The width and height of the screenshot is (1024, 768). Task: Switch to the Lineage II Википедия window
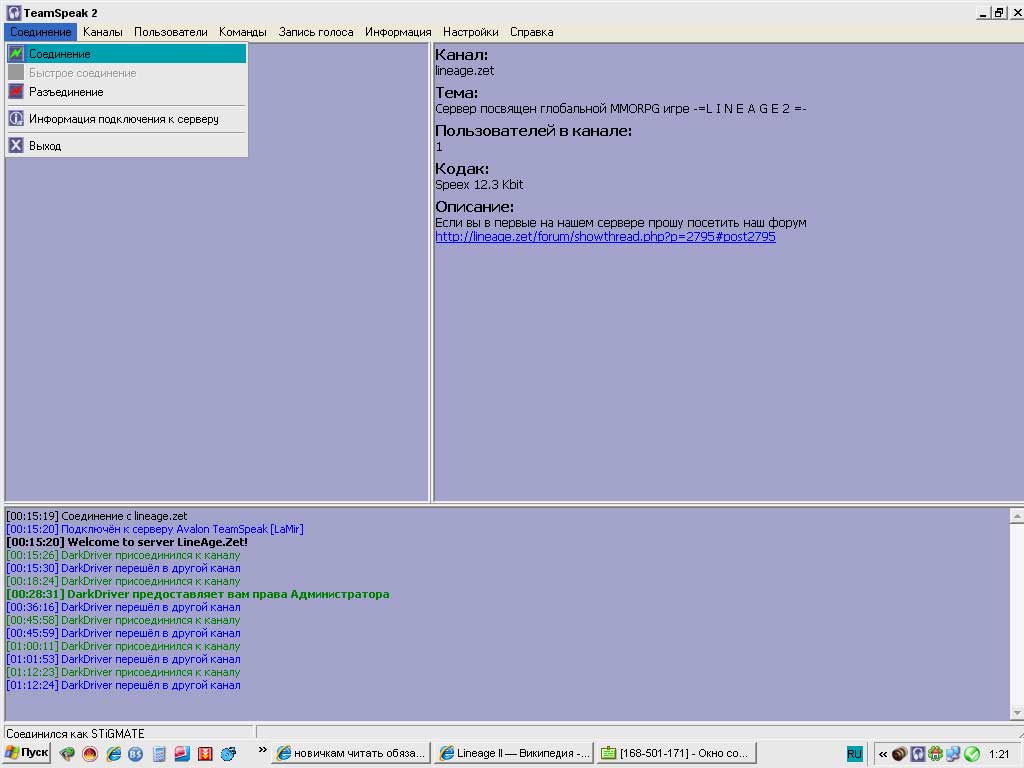coord(514,753)
